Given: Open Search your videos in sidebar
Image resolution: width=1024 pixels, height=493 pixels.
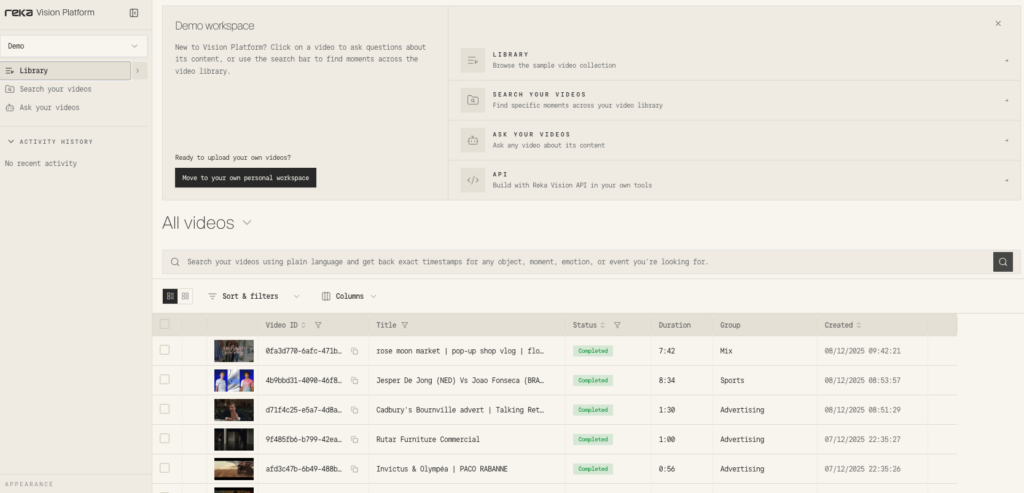Looking at the screenshot, I should click(x=55, y=89).
